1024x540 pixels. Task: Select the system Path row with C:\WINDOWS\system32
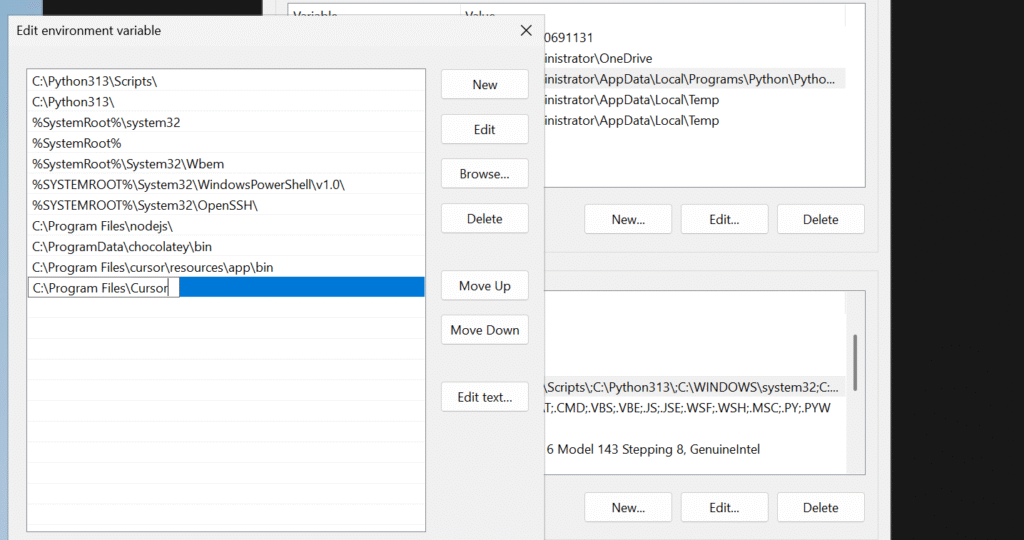tap(694, 387)
